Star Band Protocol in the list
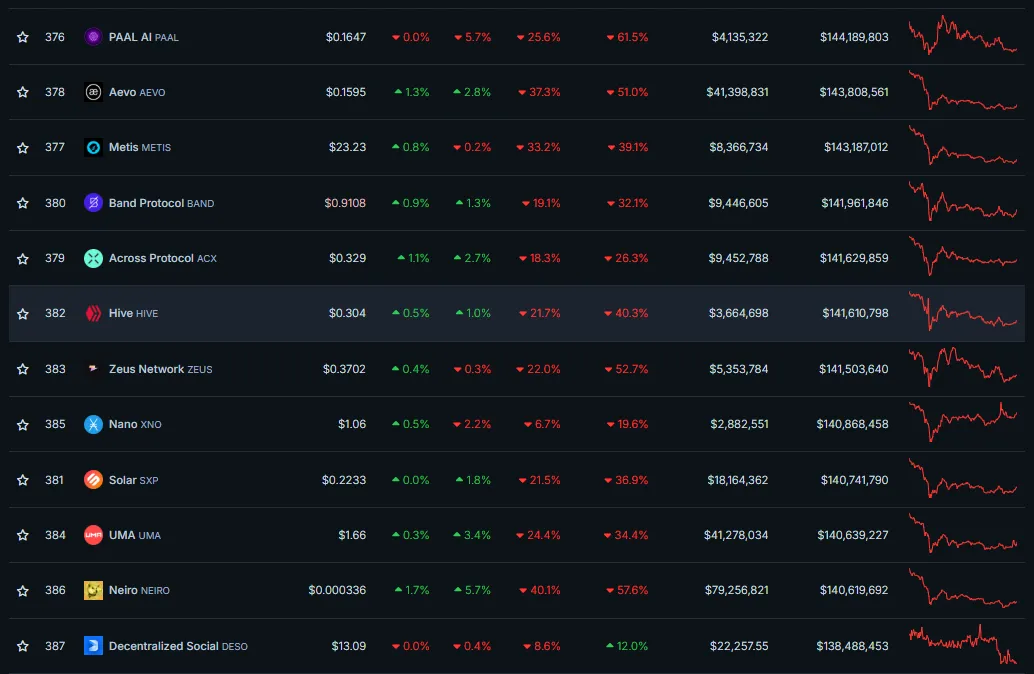The image size is (1034, 674). pos(23,203)
